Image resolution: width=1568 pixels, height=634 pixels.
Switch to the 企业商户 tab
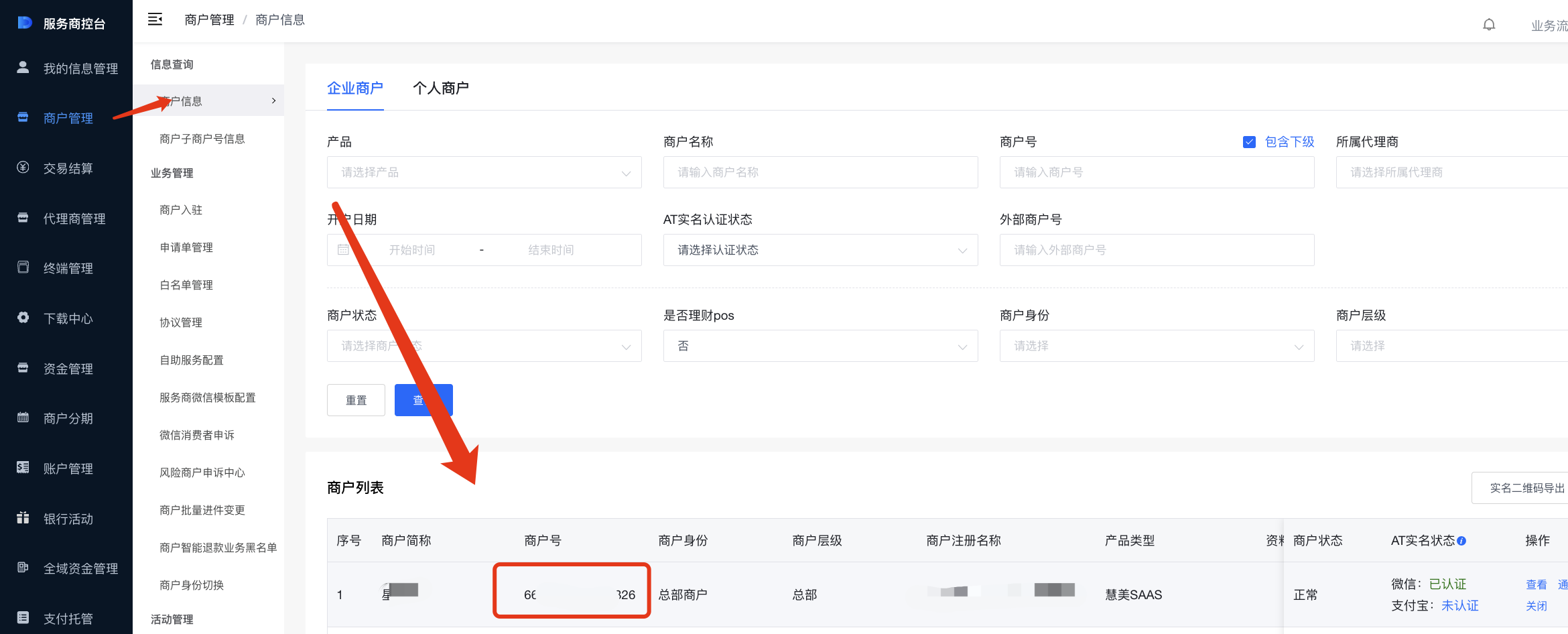point(355,88)
